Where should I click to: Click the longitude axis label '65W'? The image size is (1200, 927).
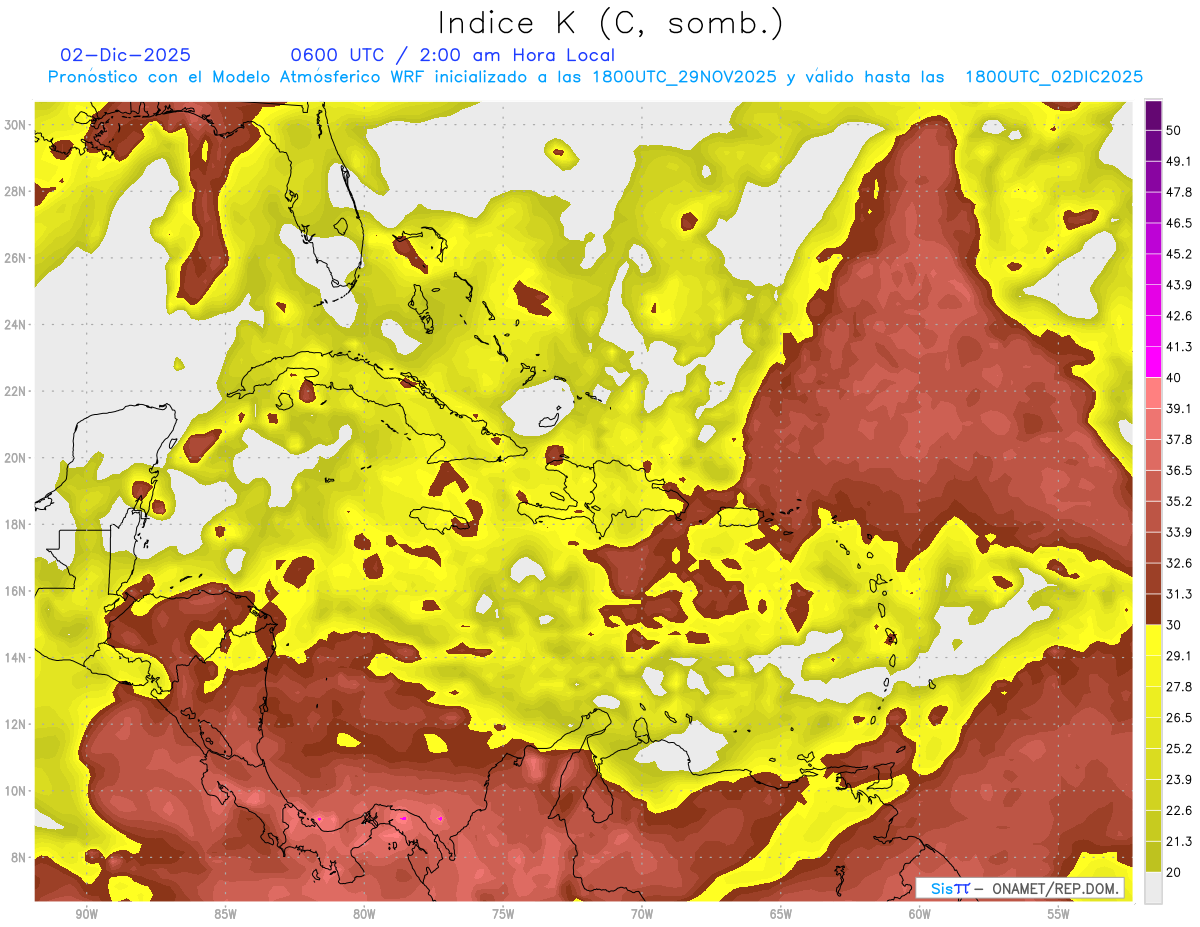781,914
